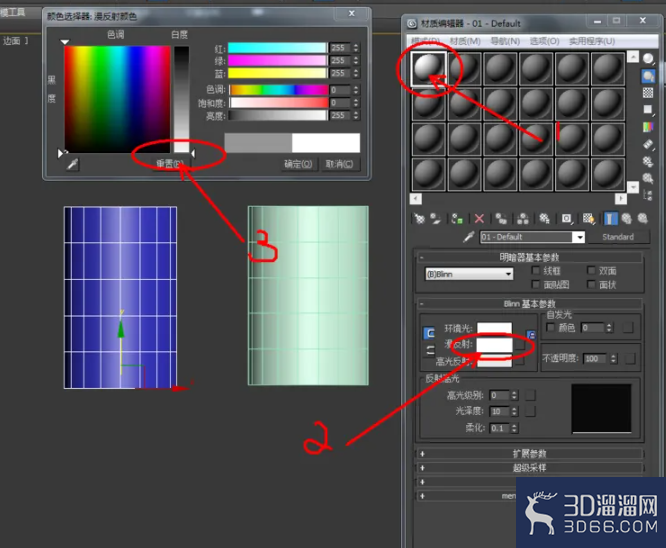Click Put to Library icon
The width and height of the screenshot is (666, 548).
pos(545,219)
